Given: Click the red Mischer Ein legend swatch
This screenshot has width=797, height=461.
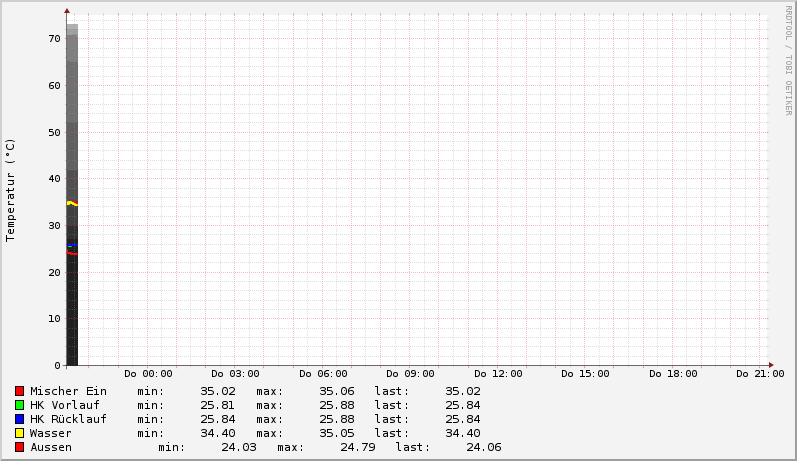Looking at the screenshot, I should (x=19, y=391).
